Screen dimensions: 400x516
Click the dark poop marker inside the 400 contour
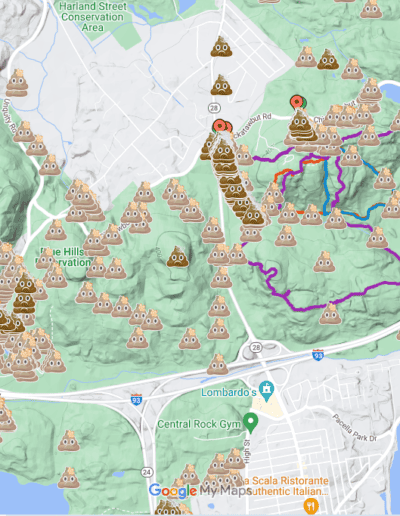(178, 257)
